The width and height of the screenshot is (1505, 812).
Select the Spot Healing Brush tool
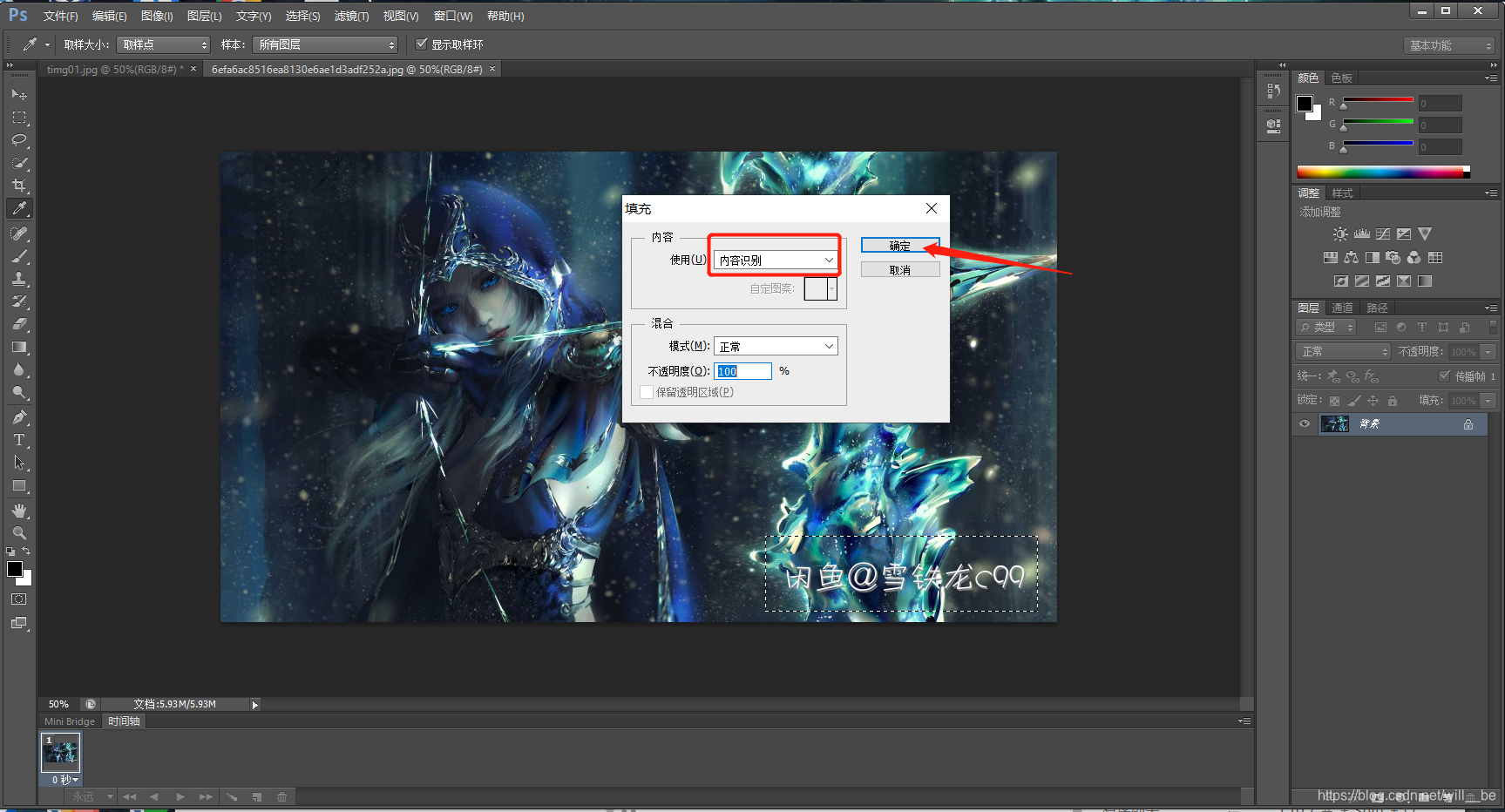[x=19, y=233]
